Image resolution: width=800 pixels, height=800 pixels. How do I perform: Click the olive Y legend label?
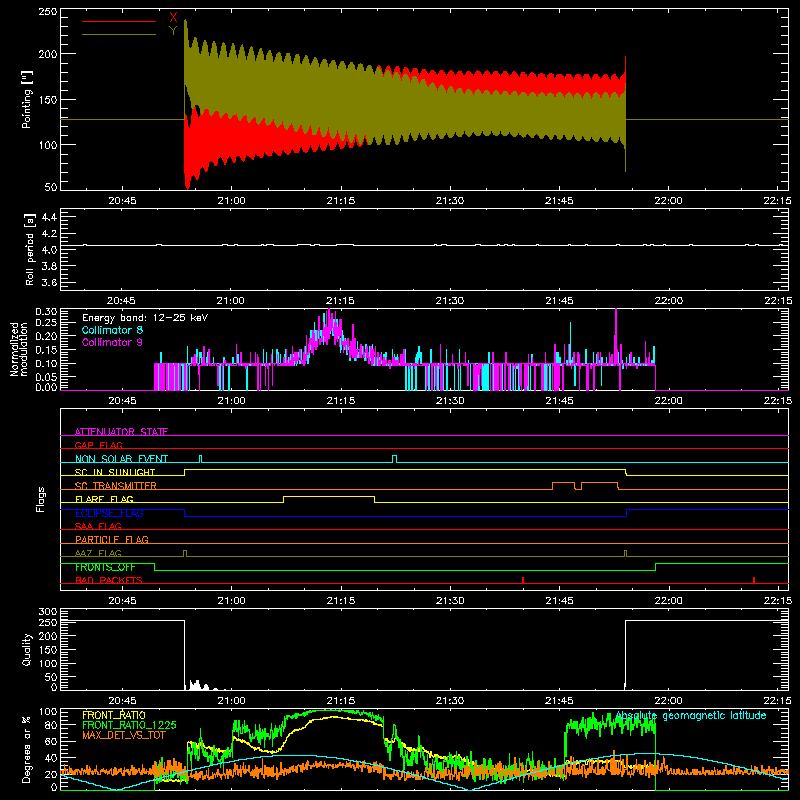coord(173,31)
